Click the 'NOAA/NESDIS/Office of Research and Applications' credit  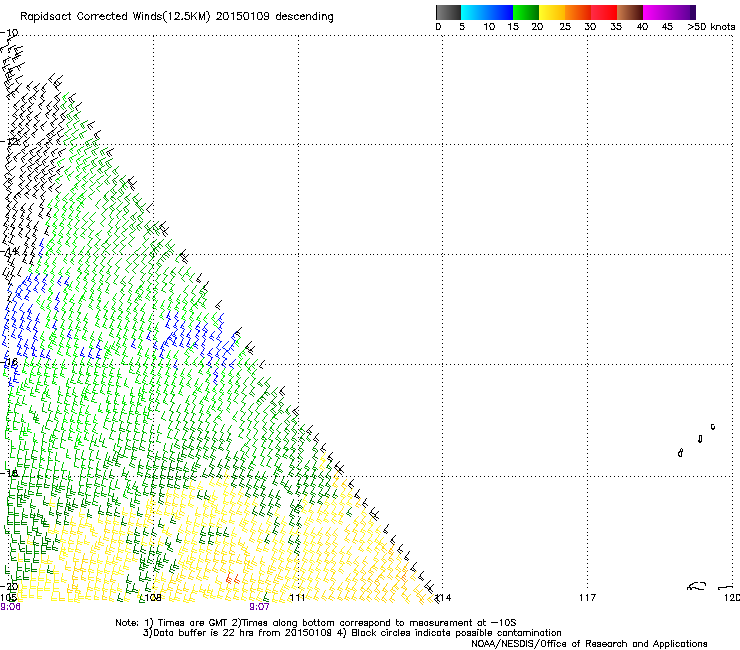[589, 644]
